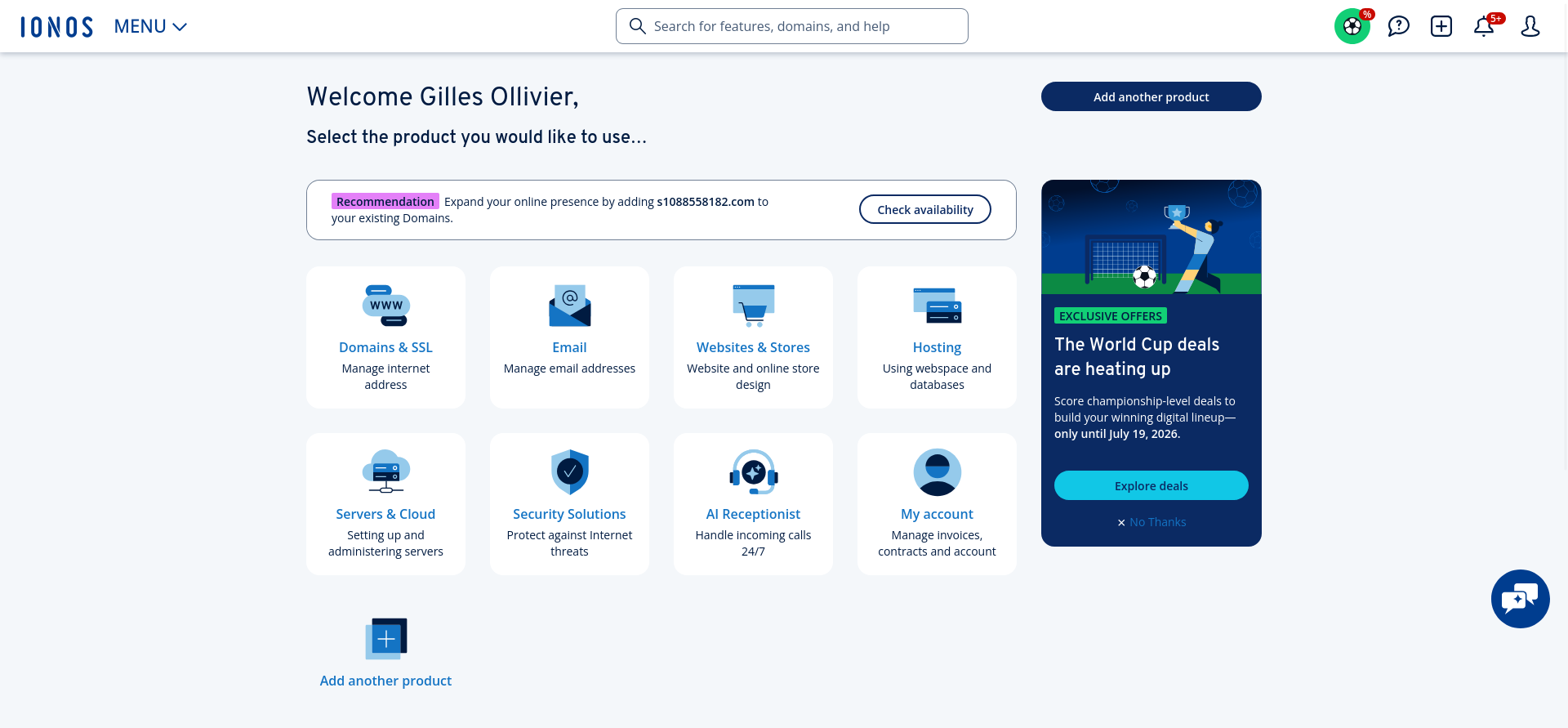Click 'Manage internet address' text

(385, 377)
